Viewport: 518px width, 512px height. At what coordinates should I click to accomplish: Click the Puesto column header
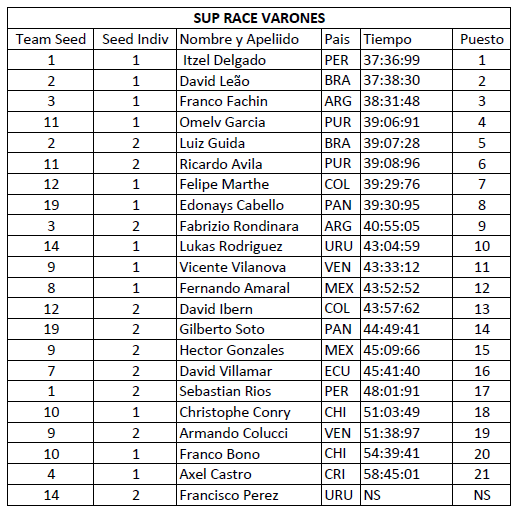482,39
